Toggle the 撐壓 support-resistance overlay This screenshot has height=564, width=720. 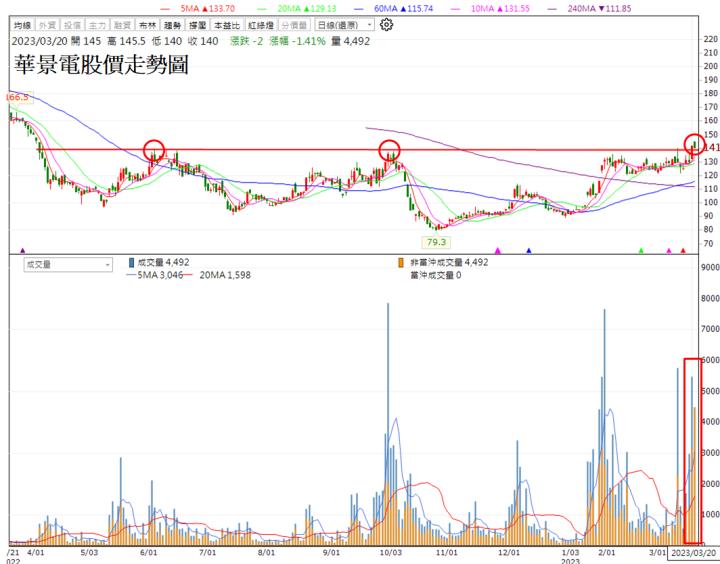point(197,25)
